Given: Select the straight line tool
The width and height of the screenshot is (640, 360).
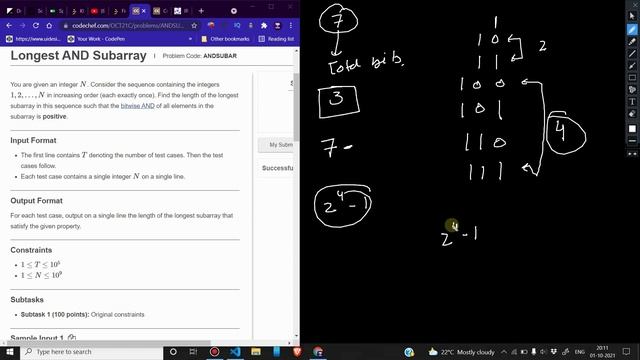Looking at the screenshot, I should [632, 53].
